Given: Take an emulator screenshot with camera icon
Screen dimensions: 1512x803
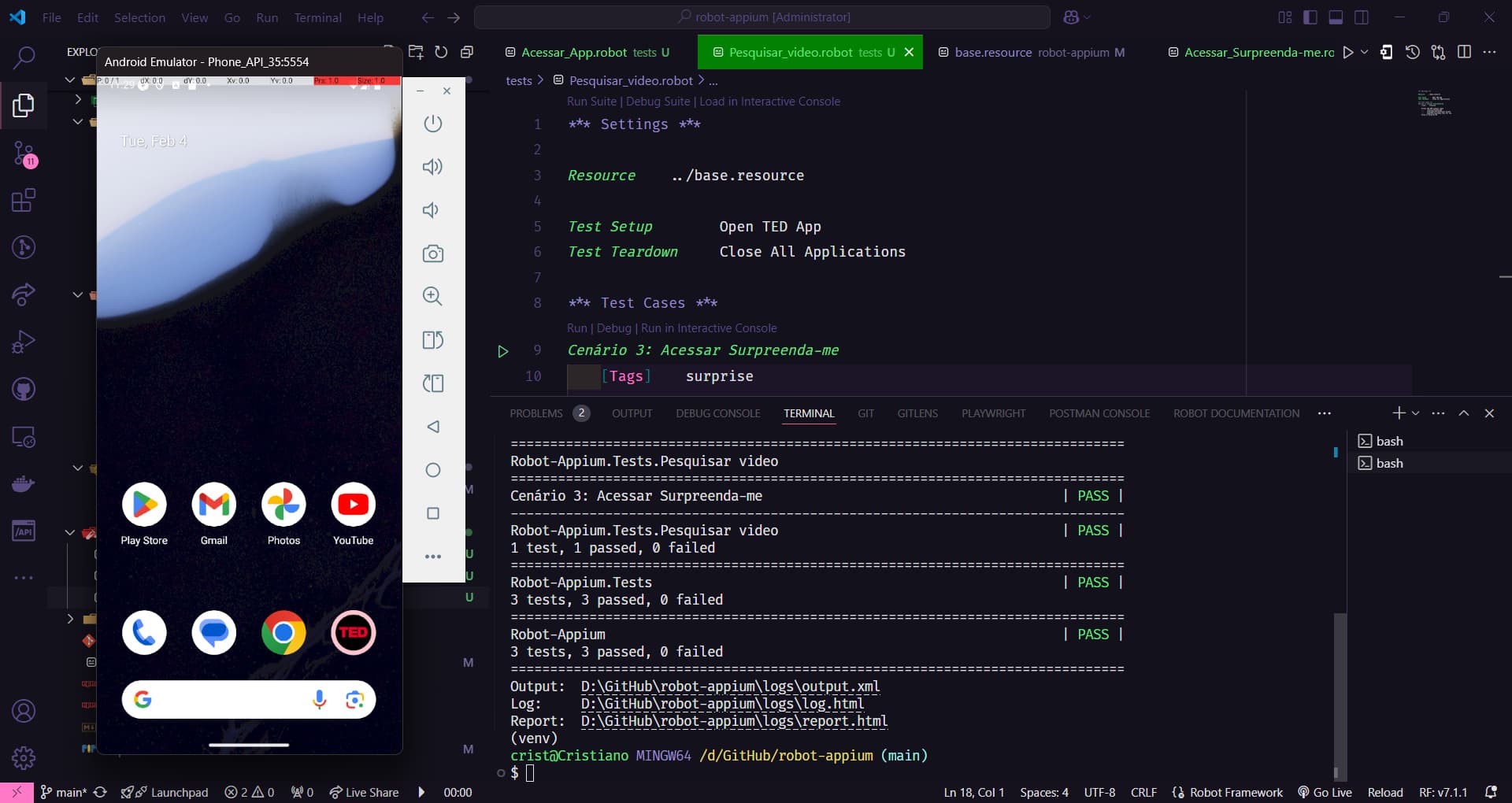Looking at the screenshot, I should [x=432, y=253].
